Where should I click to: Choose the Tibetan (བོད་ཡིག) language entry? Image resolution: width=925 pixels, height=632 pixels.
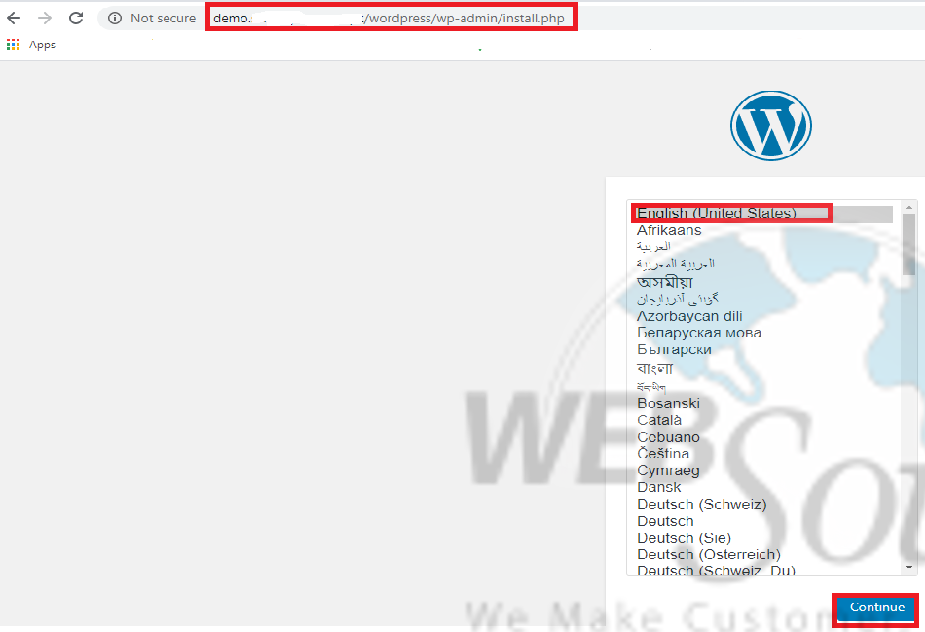[x=652, y=387]
